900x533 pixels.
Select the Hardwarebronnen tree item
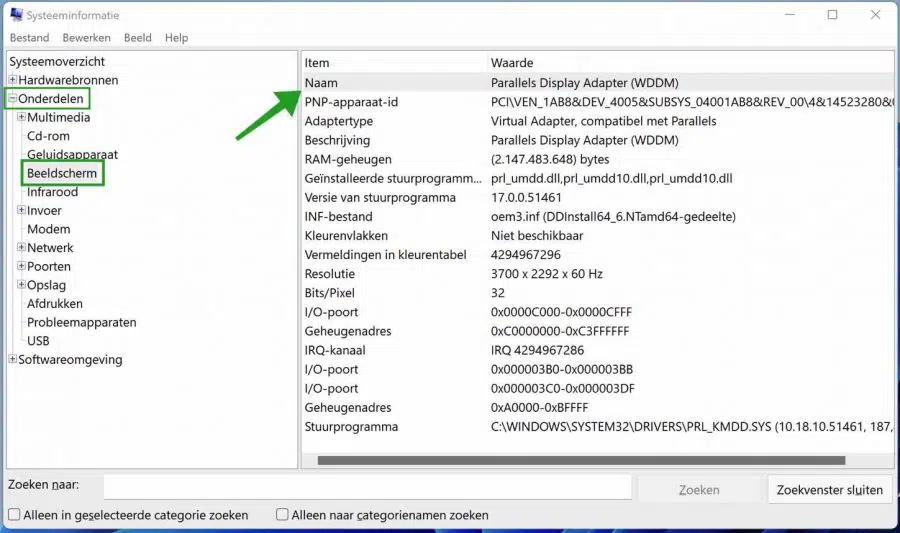(x=68, y=80)
